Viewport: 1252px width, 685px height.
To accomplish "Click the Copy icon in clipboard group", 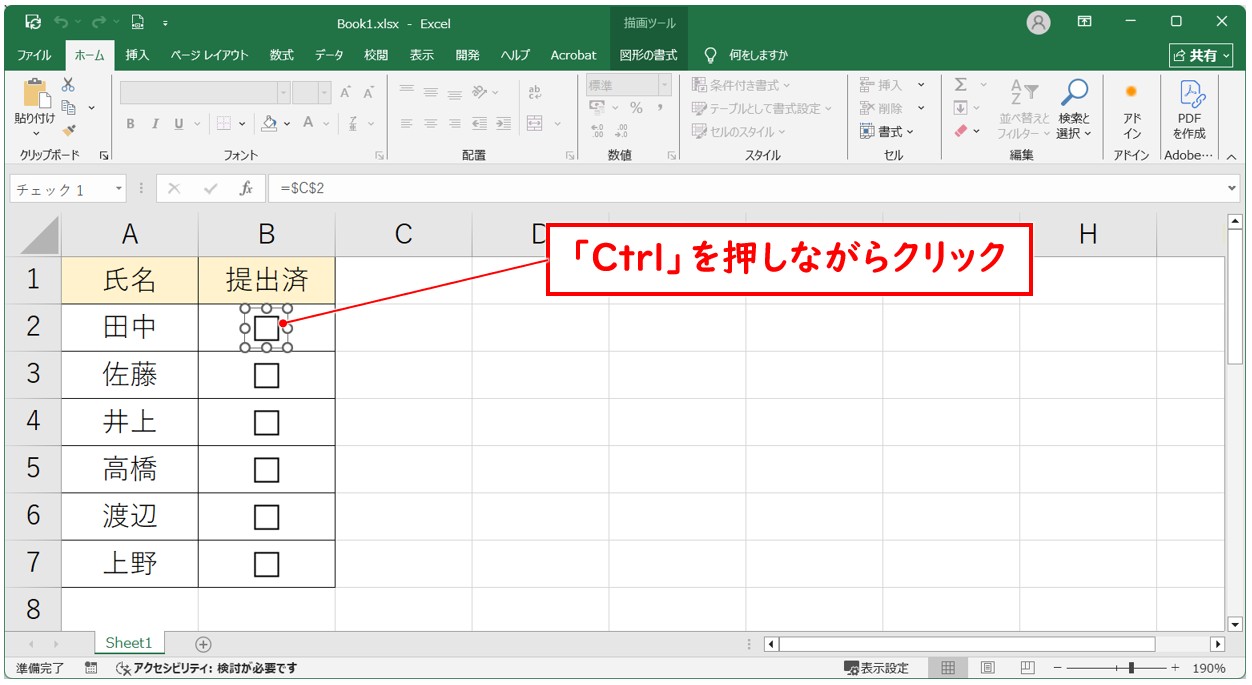I will 69,107.
